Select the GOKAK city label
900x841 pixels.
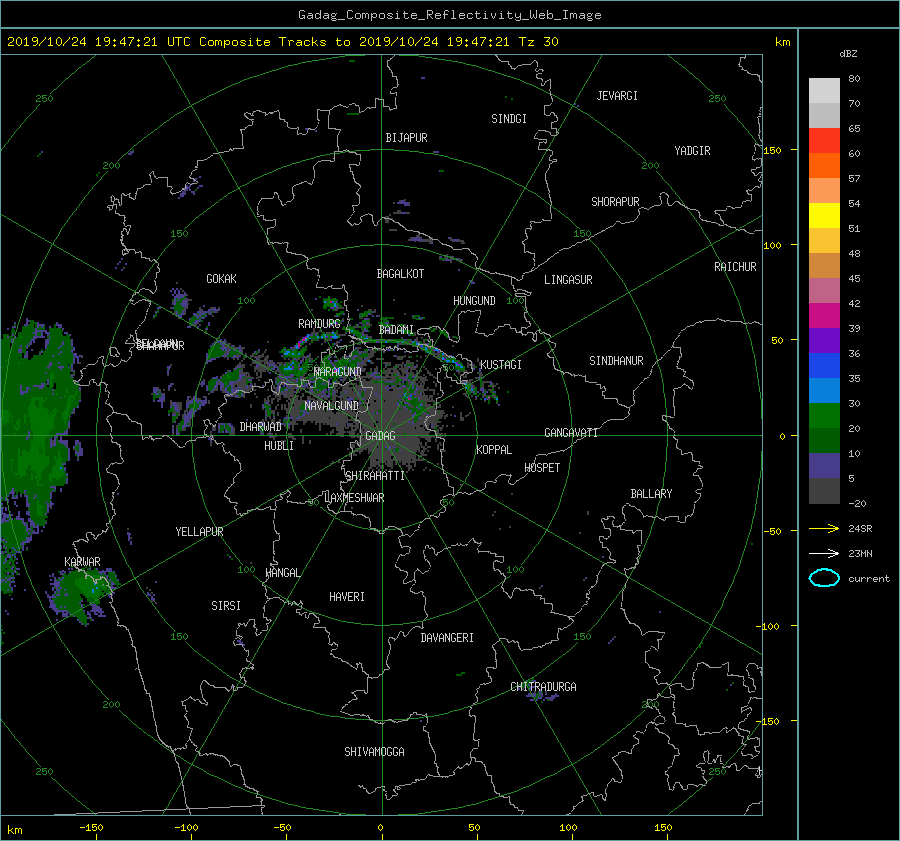[221, 279]
